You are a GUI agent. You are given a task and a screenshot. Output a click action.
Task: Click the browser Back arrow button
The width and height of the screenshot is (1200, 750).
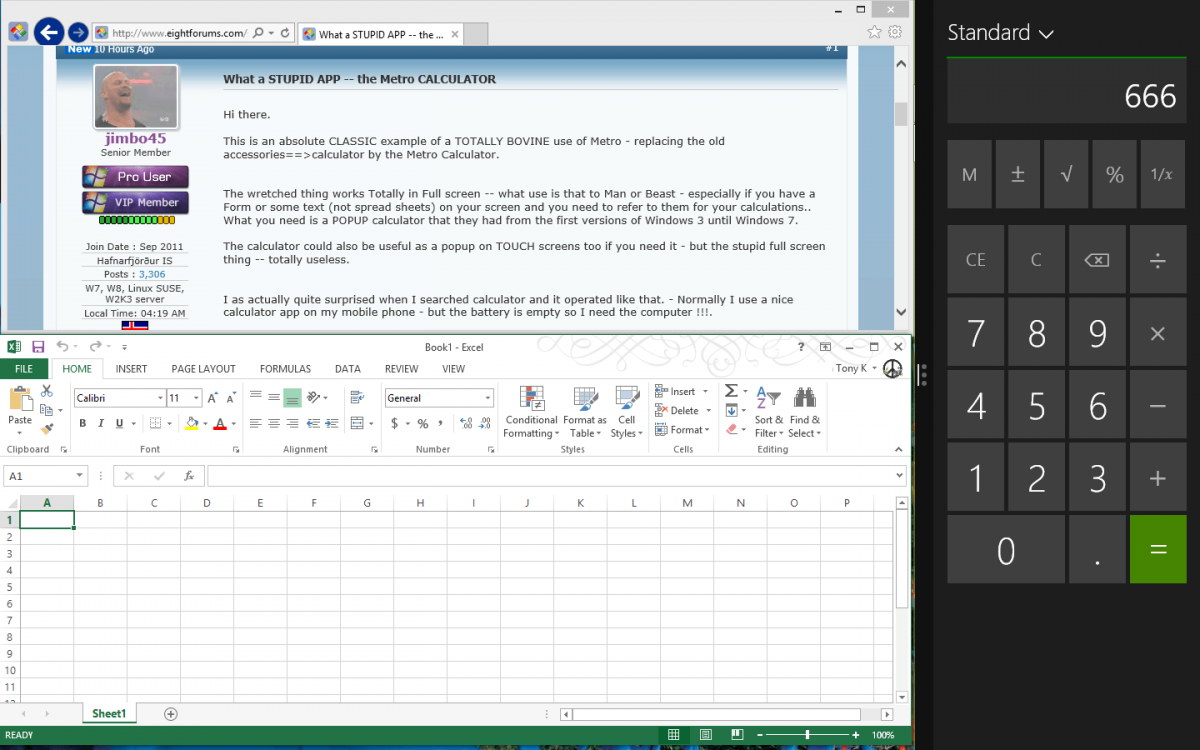coord(48,33)
